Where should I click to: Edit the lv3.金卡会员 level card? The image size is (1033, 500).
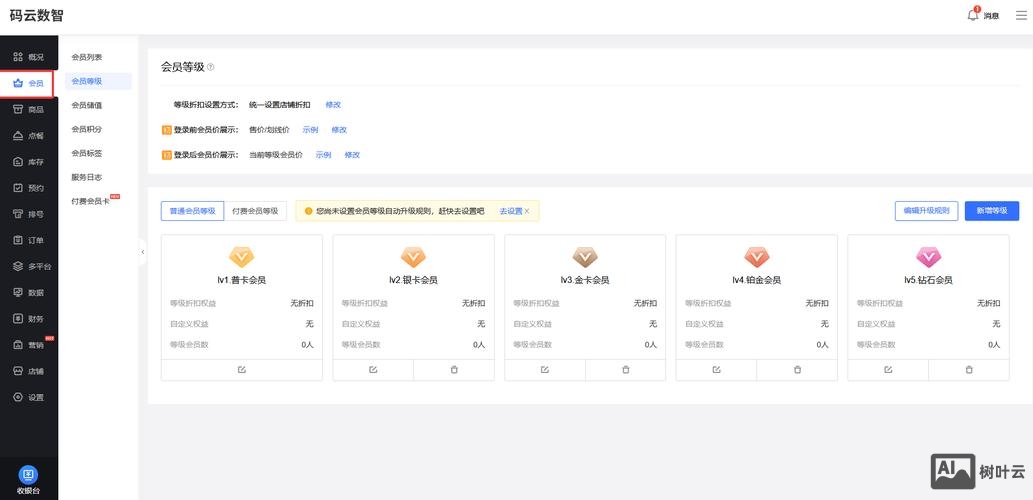tap(545, 370)
